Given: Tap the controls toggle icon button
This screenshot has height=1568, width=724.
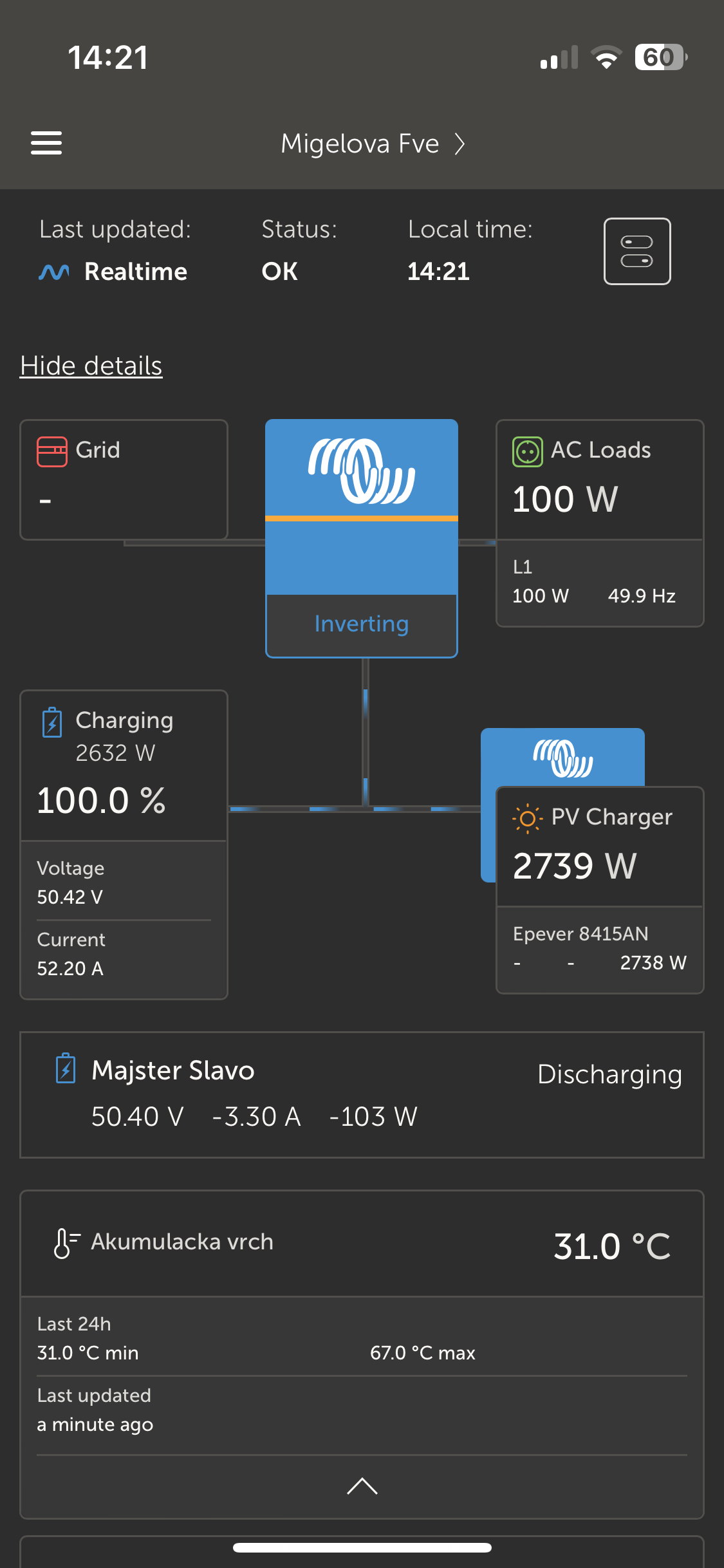Looking at the screenshot, I should (x=636, y=251).
